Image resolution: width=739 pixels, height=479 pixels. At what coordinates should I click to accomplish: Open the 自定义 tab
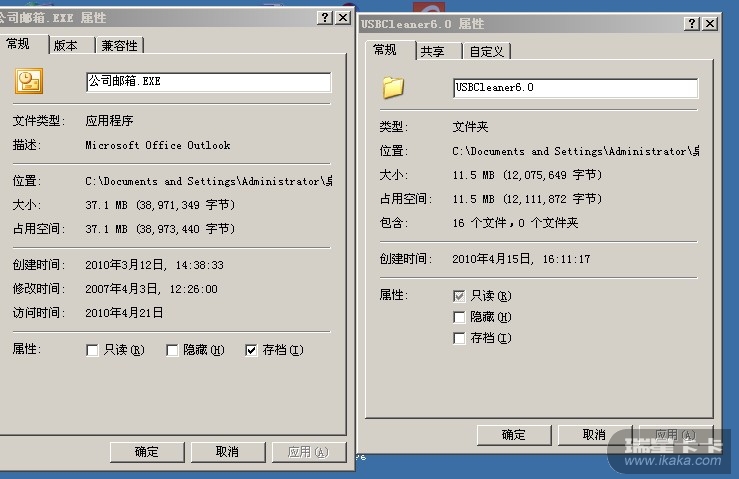click(x=486, y=52)
